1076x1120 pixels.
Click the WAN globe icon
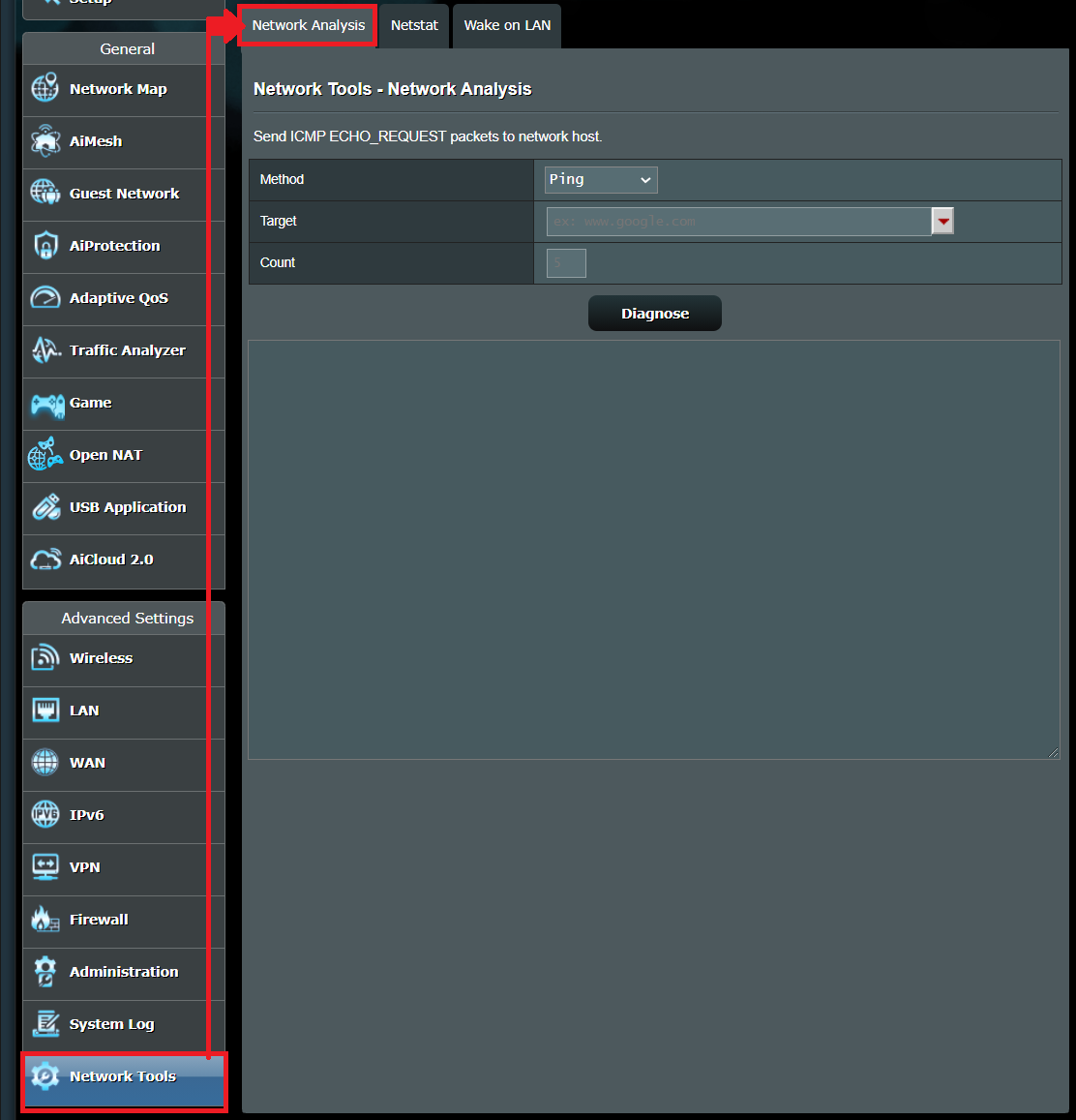tap(45, 762)
